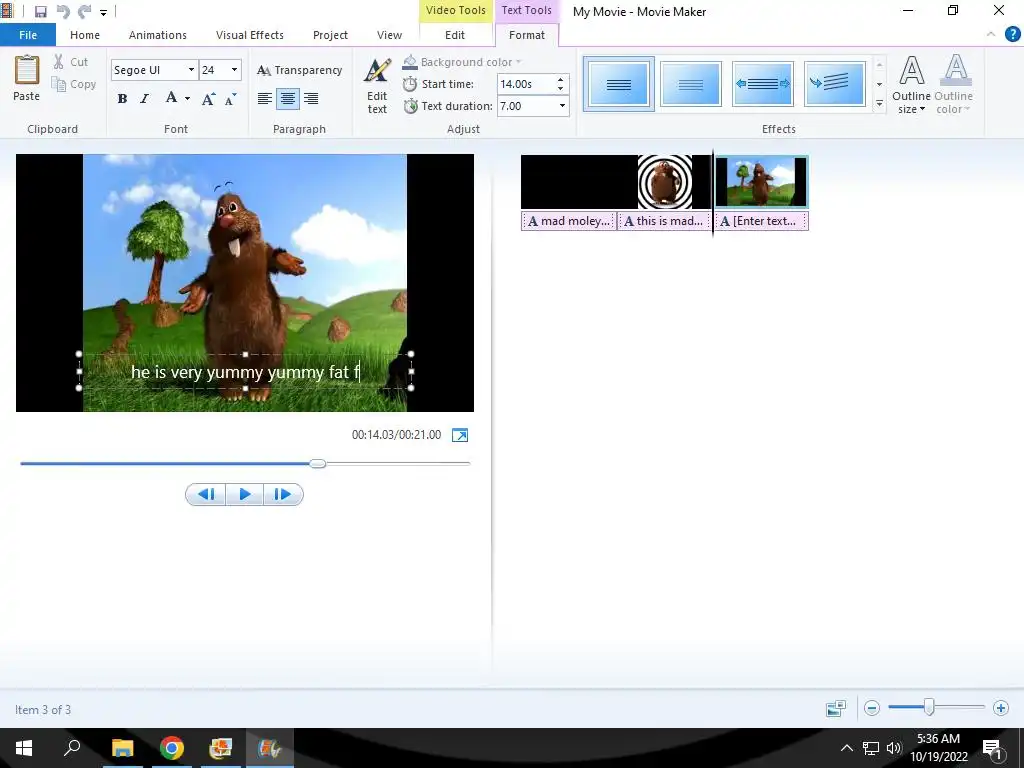Click the Cut scissors button

pos(71,62)
